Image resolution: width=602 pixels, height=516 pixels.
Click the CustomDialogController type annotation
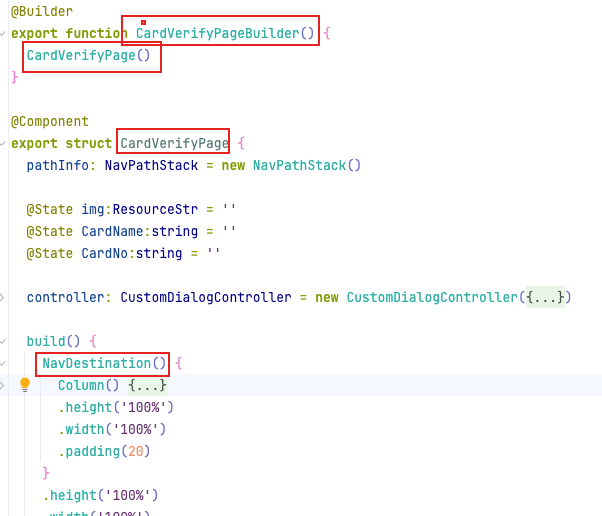click(x=206, y=298)
